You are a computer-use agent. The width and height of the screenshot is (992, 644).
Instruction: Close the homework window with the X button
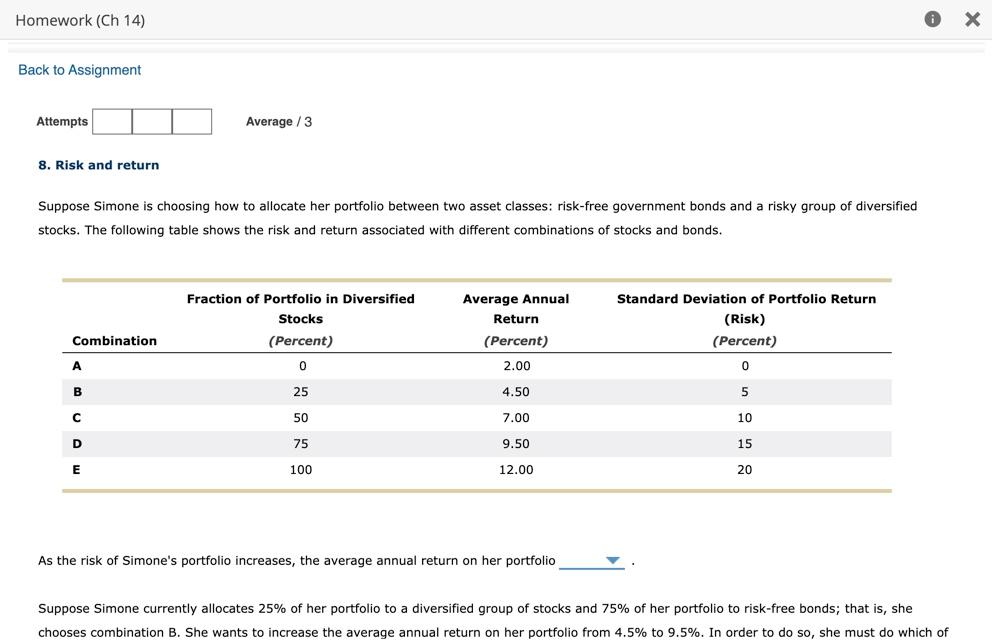(971, 18)
